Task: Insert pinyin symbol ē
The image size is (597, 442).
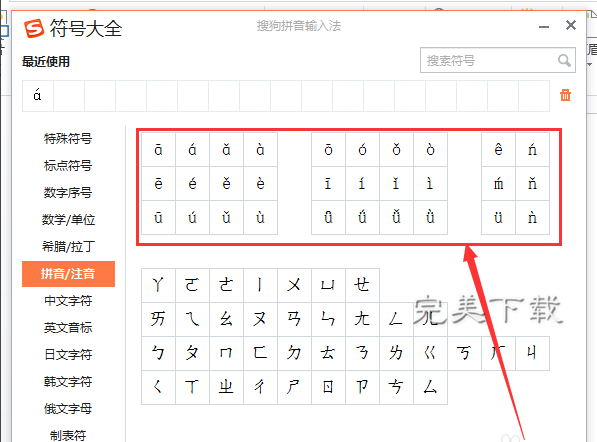Action: 158,184
